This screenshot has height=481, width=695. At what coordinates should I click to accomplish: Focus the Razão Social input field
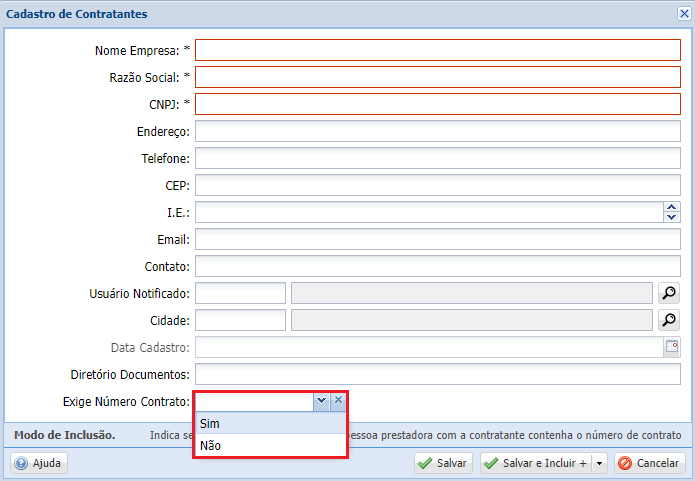[x=438, y=77]
